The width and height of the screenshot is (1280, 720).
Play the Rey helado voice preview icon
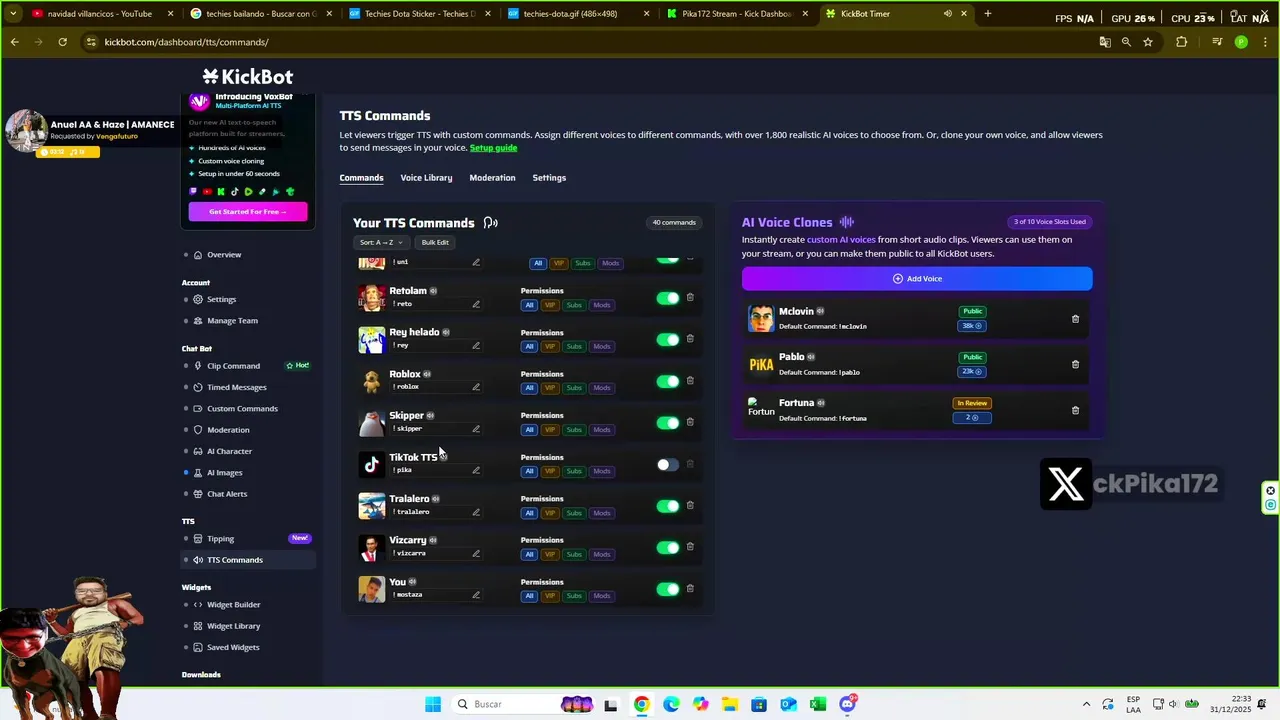446,332
